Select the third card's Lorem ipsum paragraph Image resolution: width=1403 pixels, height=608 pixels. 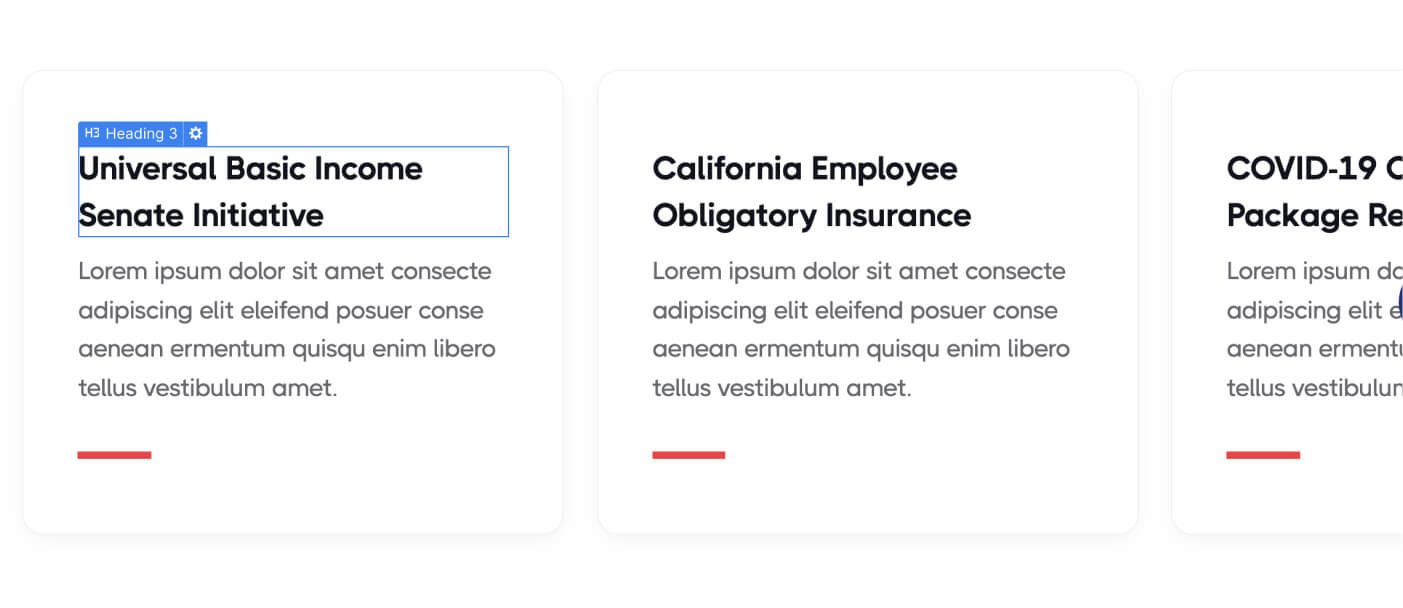(x=1310, y=328)
